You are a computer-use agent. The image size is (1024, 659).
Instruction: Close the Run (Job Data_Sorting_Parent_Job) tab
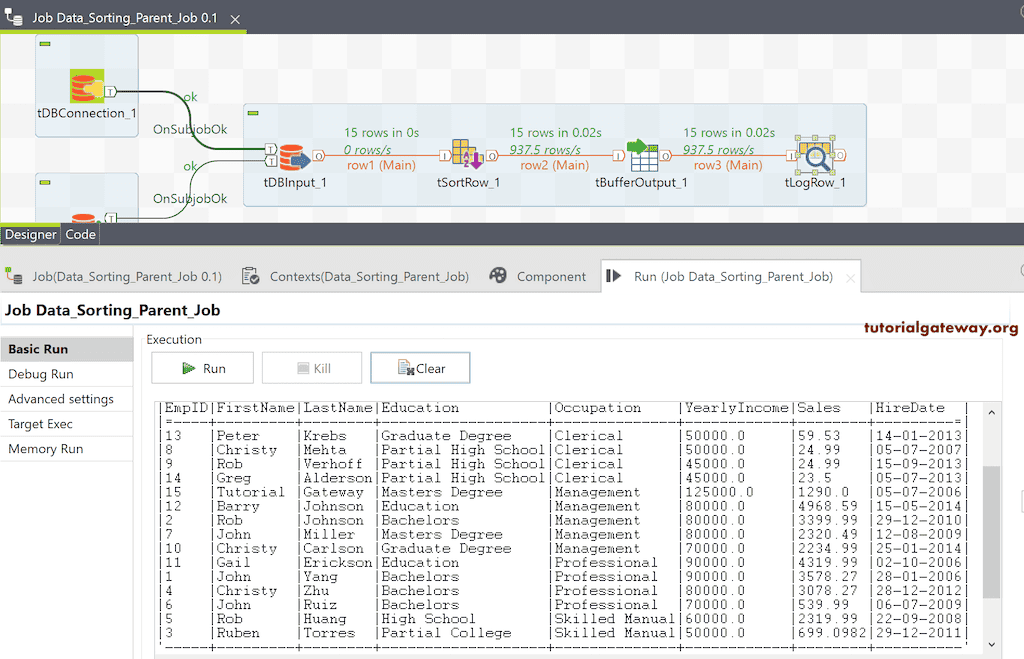(x=849, y=277)
